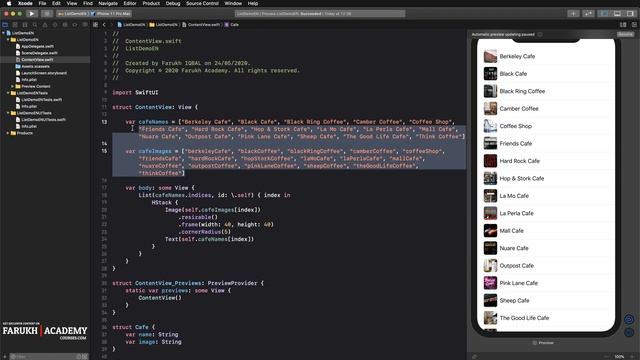640x360 pixels.
Task: Toggle the Navigator panel visibility
Action: pos(604,13)
